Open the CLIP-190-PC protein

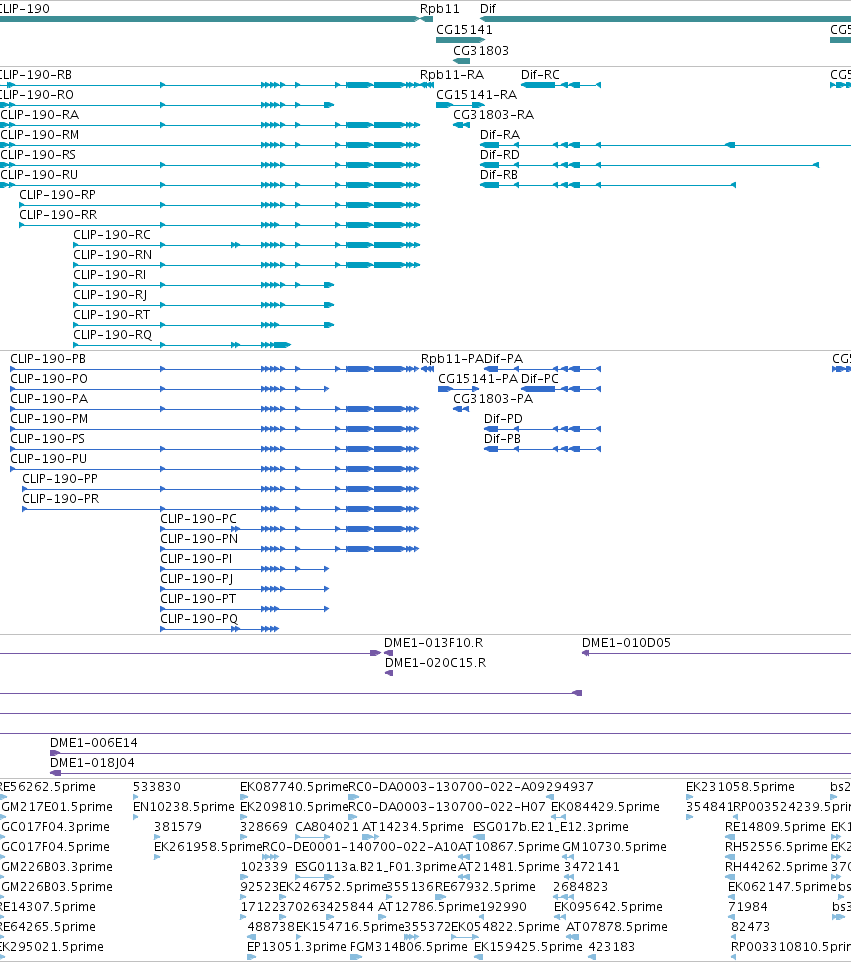coord(199,518)
